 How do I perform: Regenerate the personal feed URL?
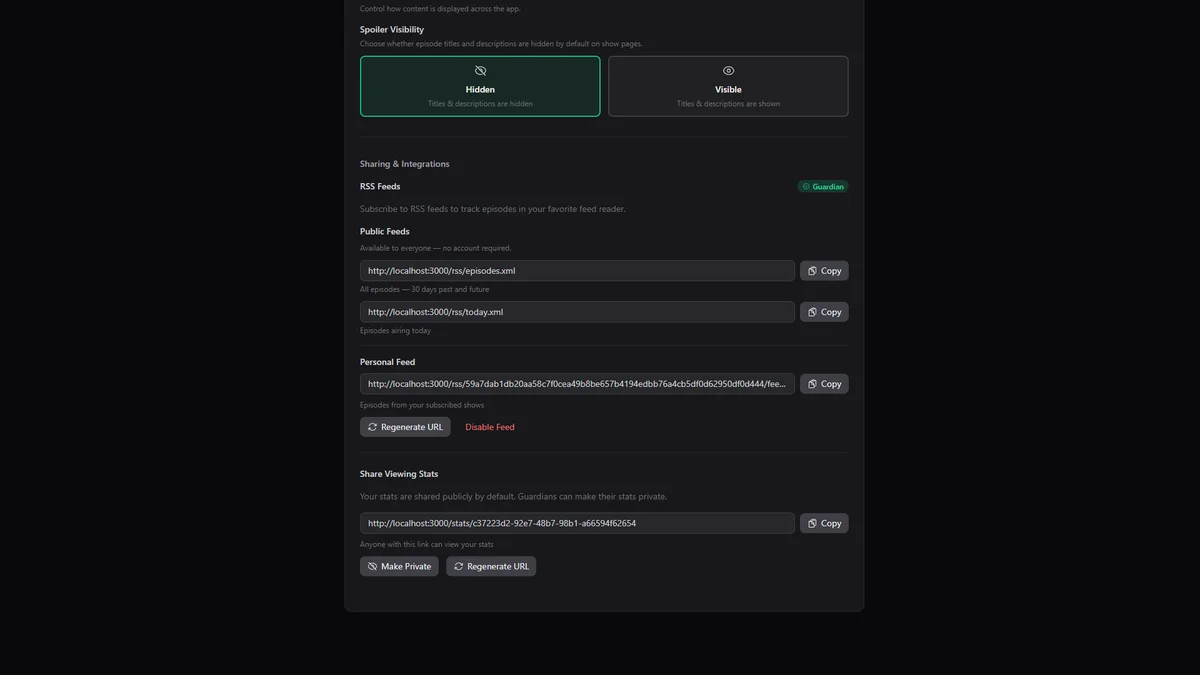[x=405, y=426]
